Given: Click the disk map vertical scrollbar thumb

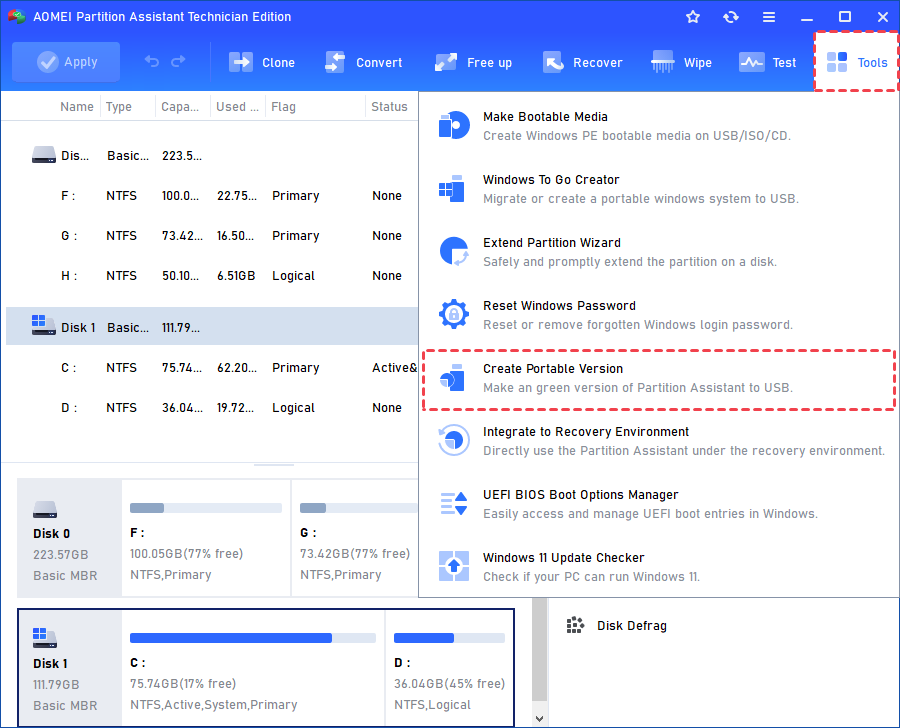Looking at the screenshot, I should pyautogui.click(x=539, y=649).
